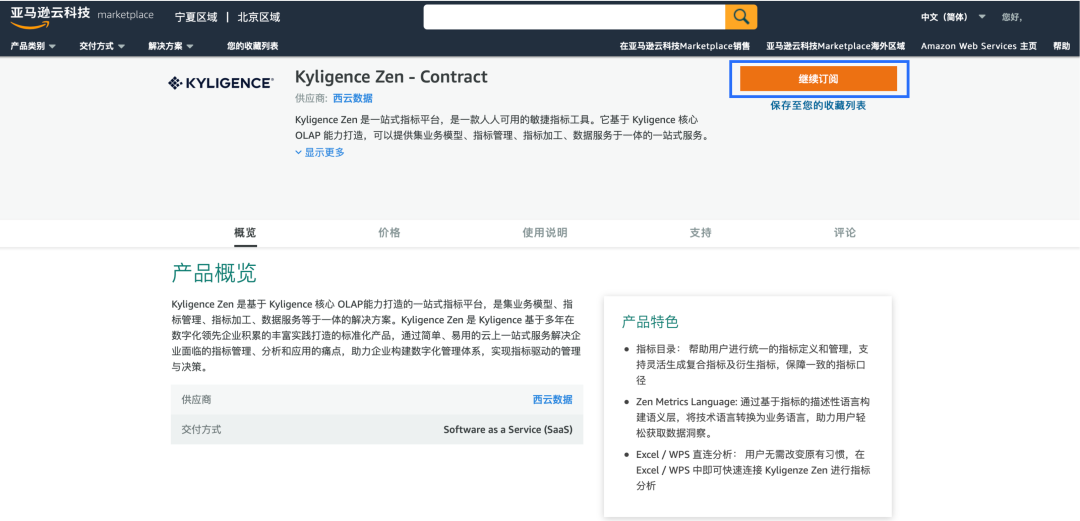Focus the marketplace search input field
Screen dimensions: 1080x521
[574, 17]
